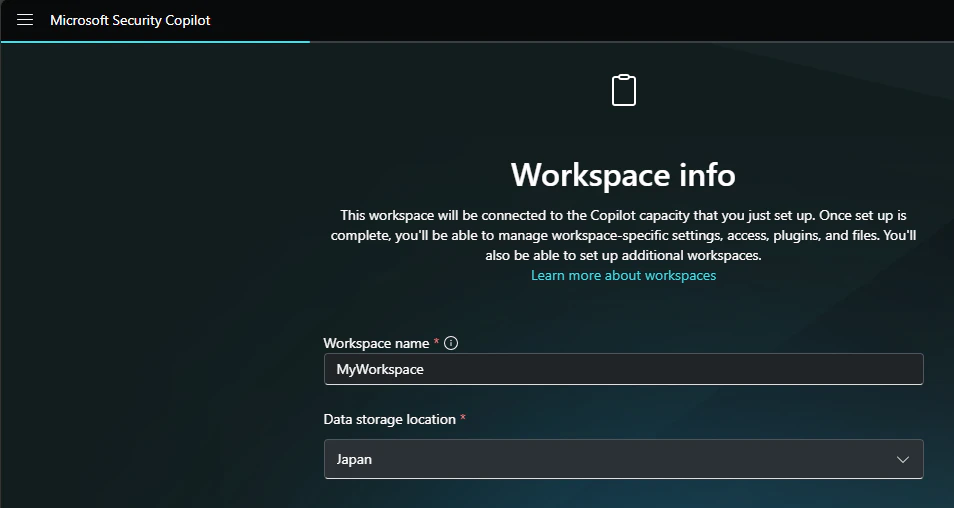Click the workspace description paragraph
The width and height of the screenshot is (954, 508).
pos(624,235)
